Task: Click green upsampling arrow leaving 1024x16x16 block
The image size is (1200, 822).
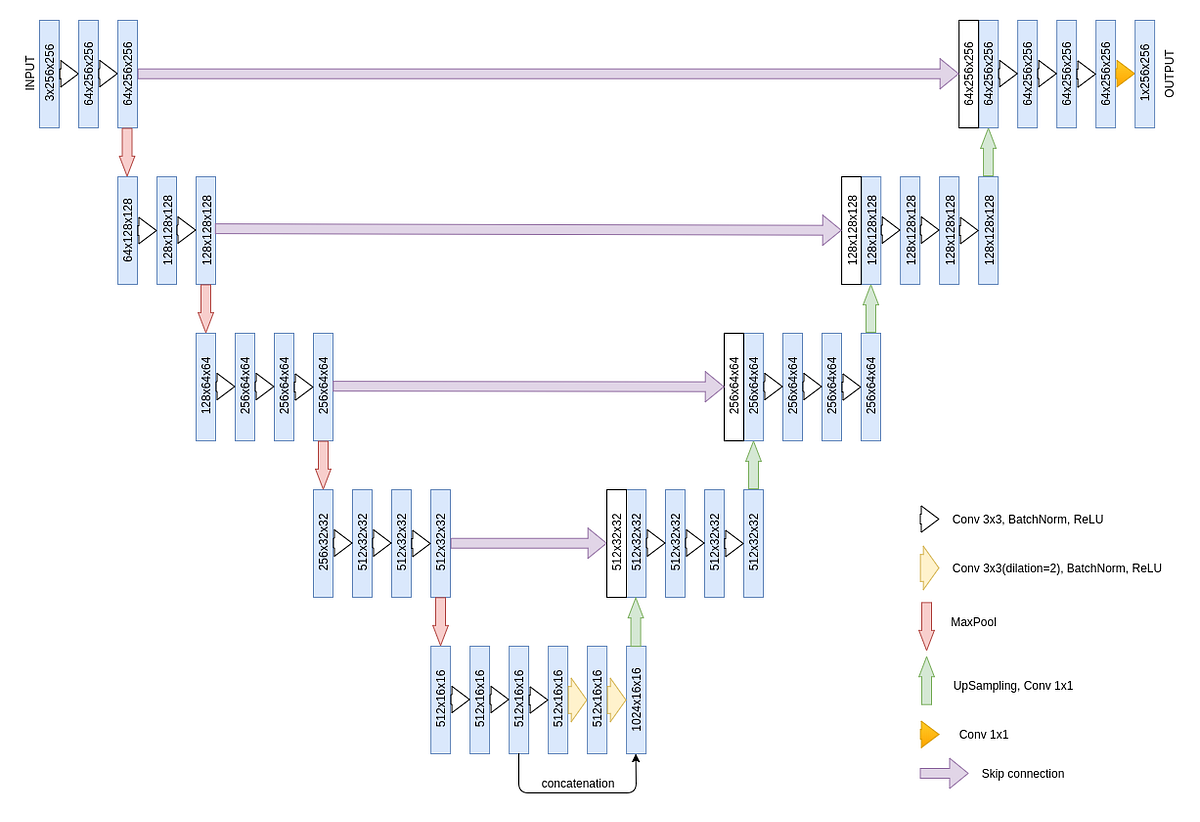Action: pos(636,622)
